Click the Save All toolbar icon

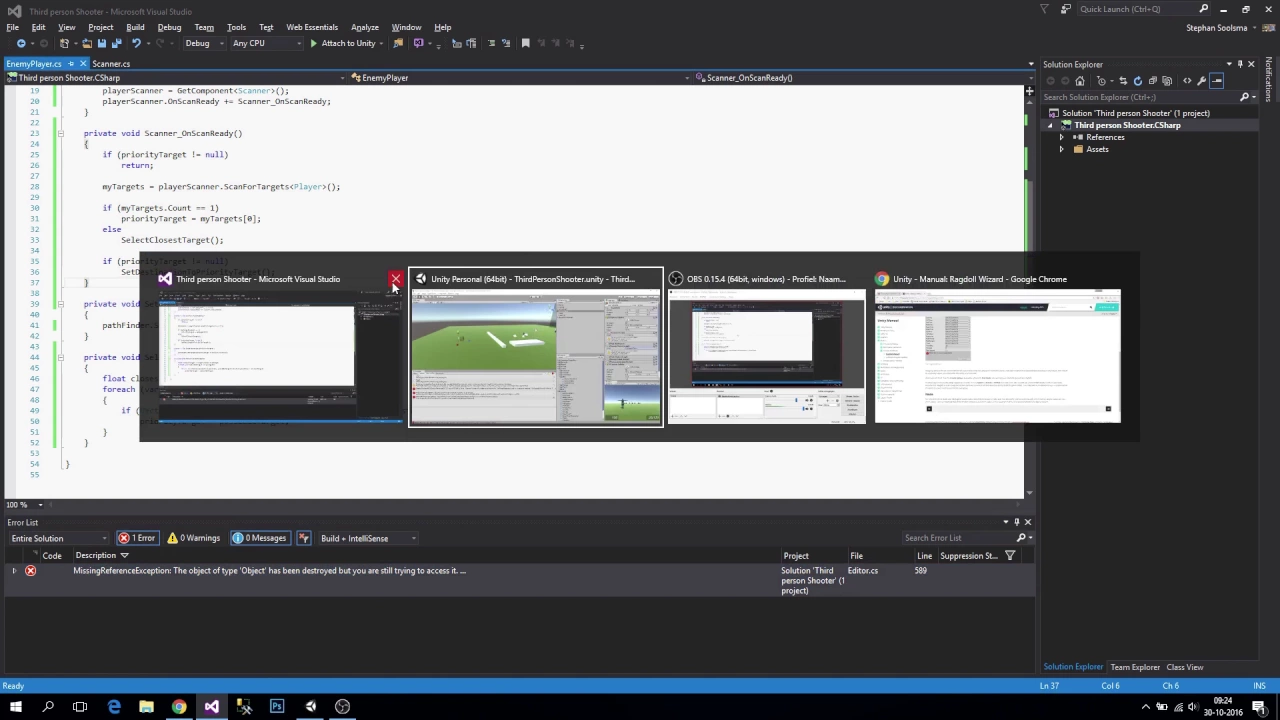tap(117, 43)
